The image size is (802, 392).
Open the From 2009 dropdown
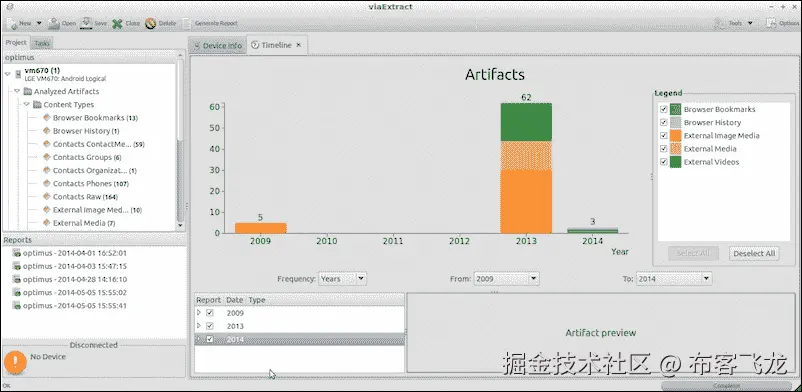coord(506,279)
